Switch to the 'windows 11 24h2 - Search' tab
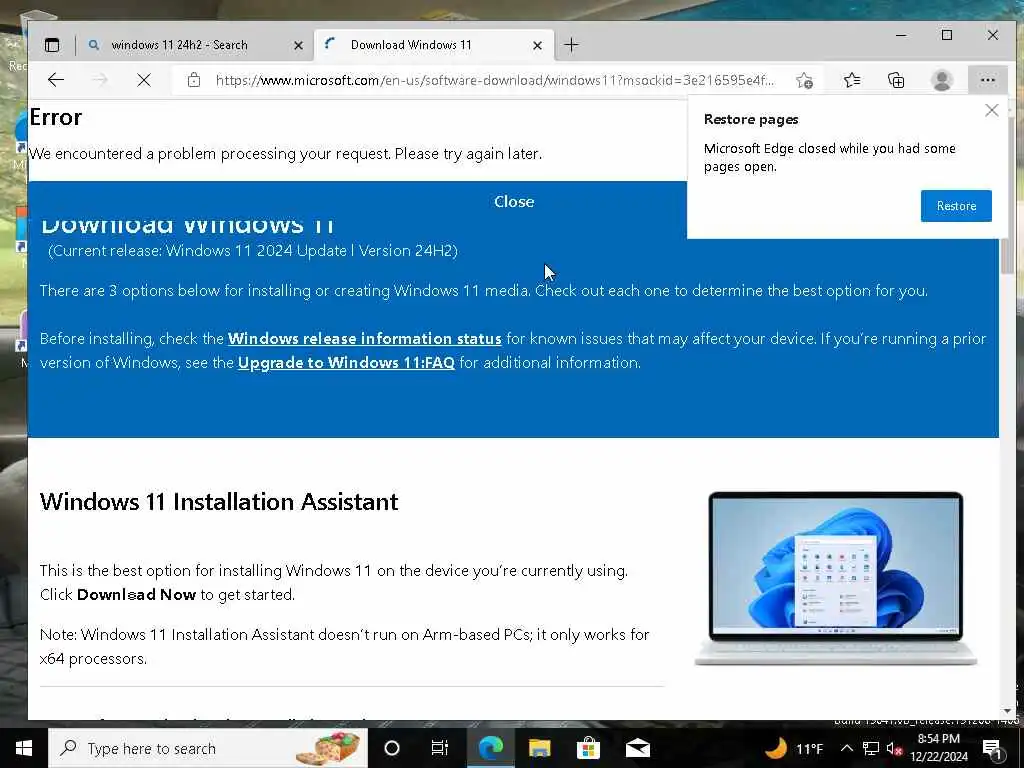 [179, 45]
